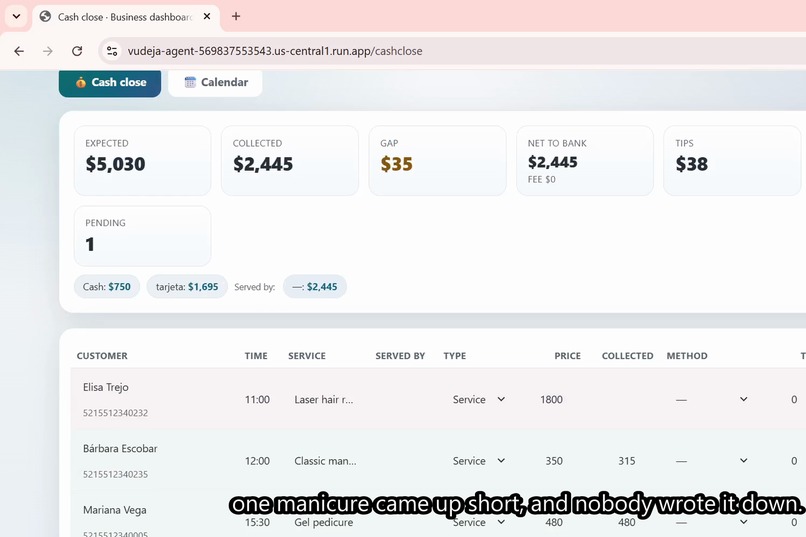Open the Type dropdown for Elisa Trejo

coord(479,399)
